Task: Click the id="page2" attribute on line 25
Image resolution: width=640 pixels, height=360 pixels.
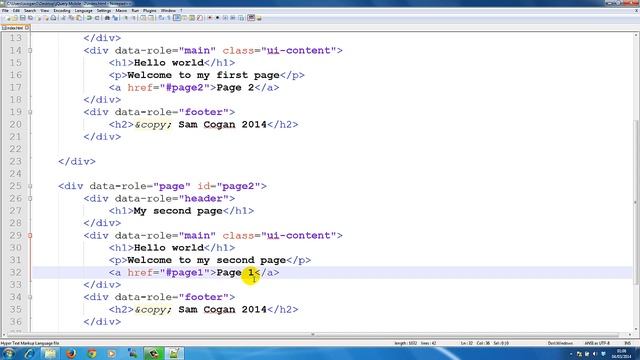Action: click(229, 186)
